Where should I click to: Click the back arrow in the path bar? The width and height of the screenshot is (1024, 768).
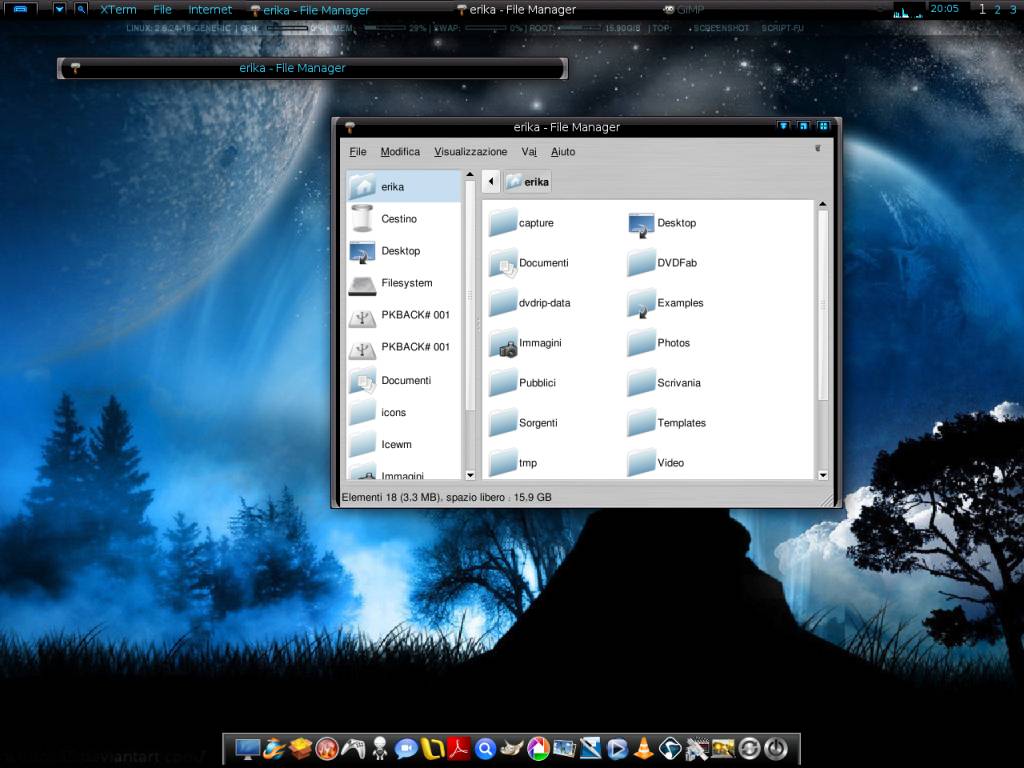(x=491, y=182)
